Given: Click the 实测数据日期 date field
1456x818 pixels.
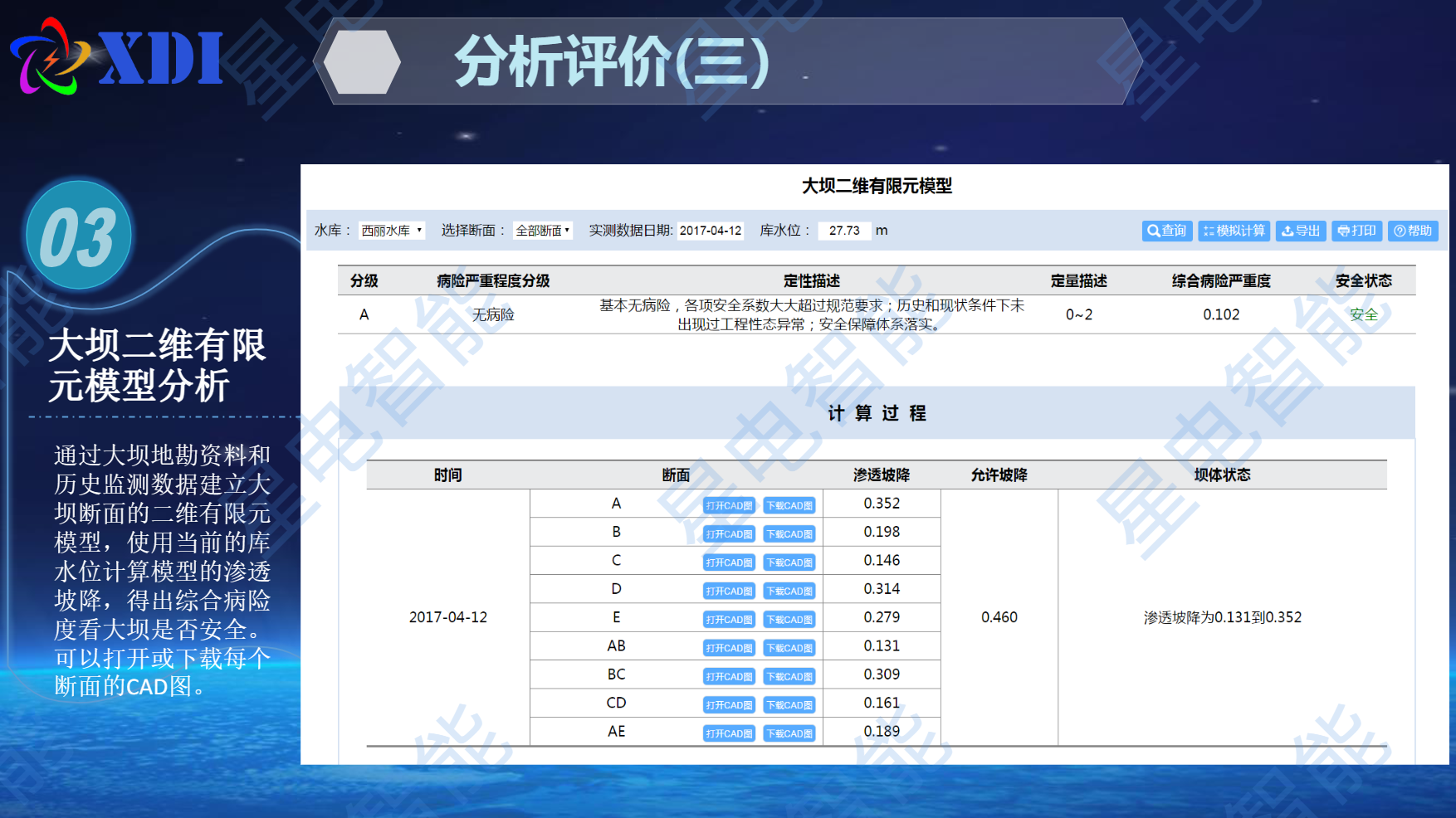Looking at the screenshot, I should [711, 231].
